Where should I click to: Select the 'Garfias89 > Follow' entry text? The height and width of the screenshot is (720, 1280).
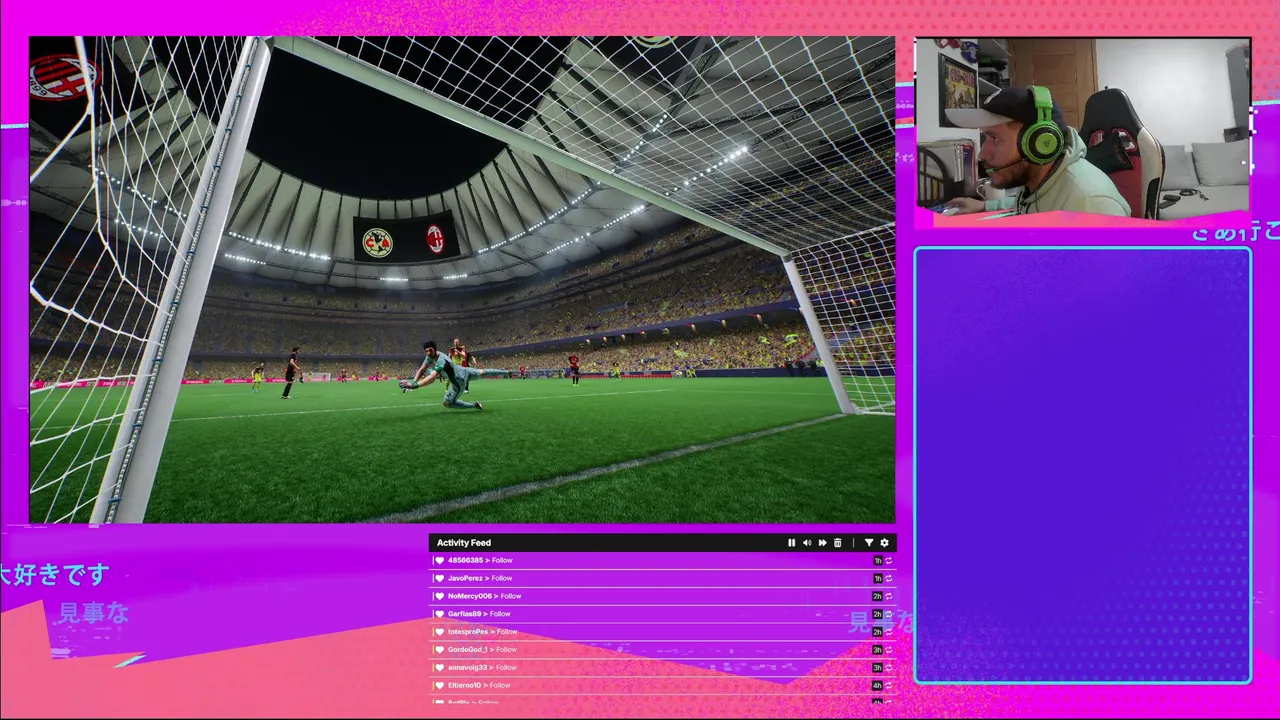click(x=479, y=614)
